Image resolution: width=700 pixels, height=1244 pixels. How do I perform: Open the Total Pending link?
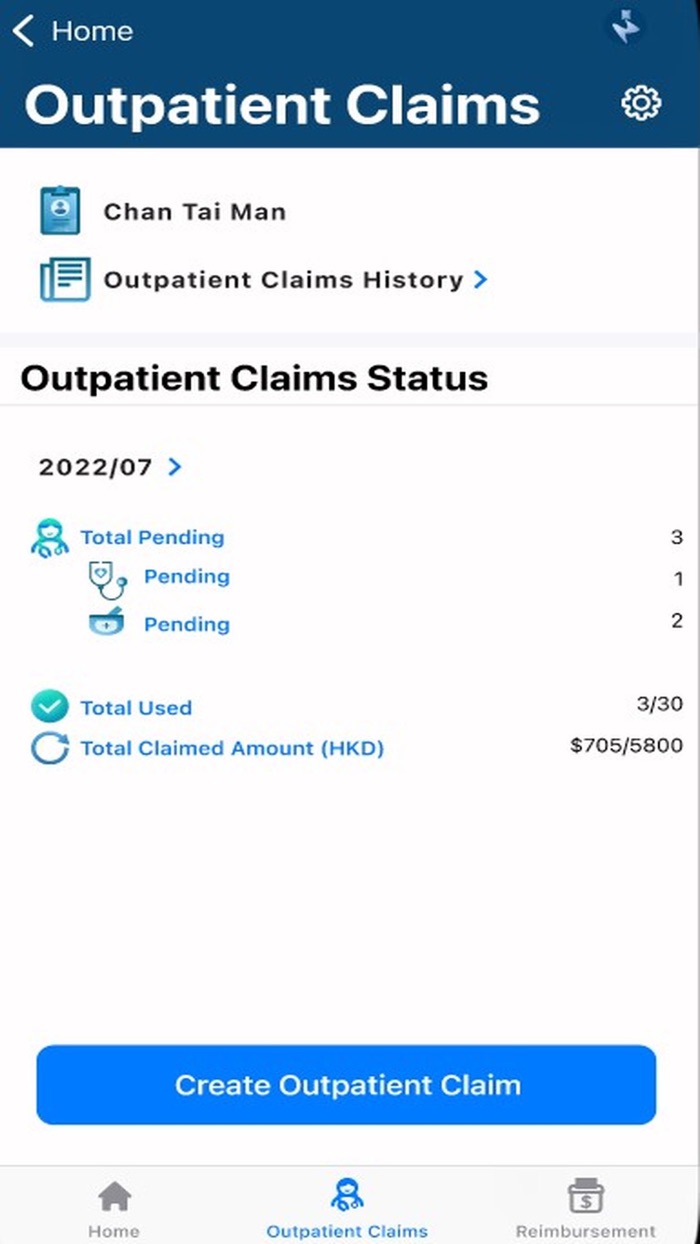152,537
